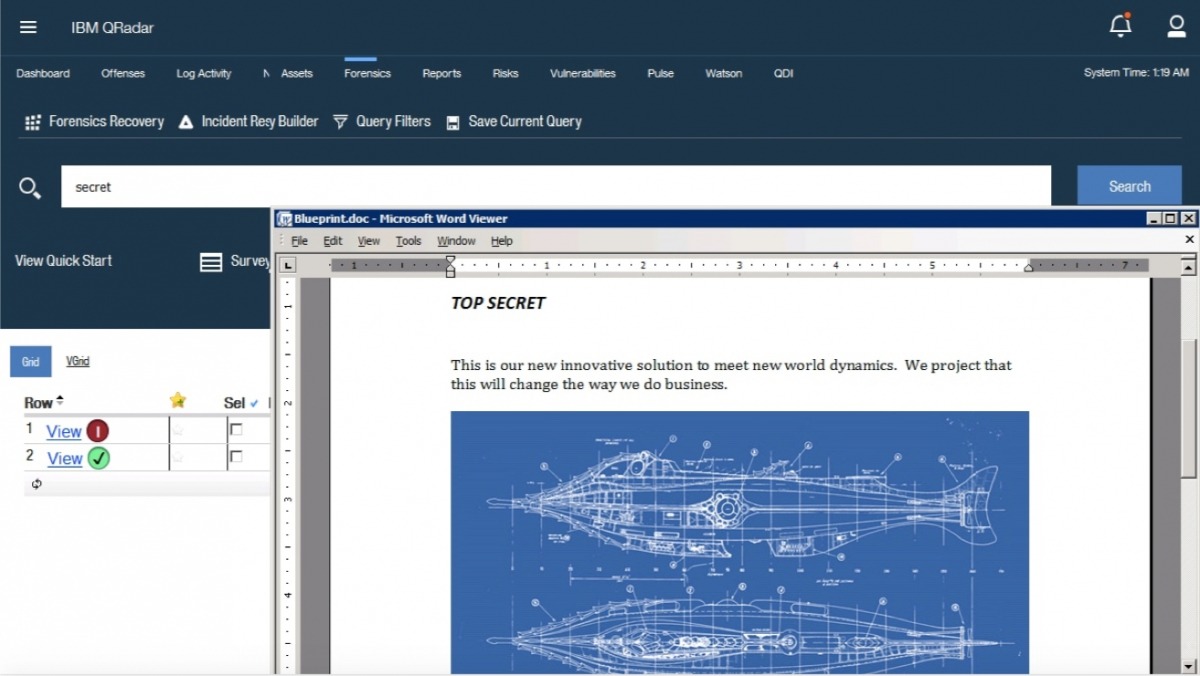Image resolution: width=1200 pixels, height=676 pixels.
Task: Open the Tools menu in Word Viewer
Action: (x=408, y=241)
